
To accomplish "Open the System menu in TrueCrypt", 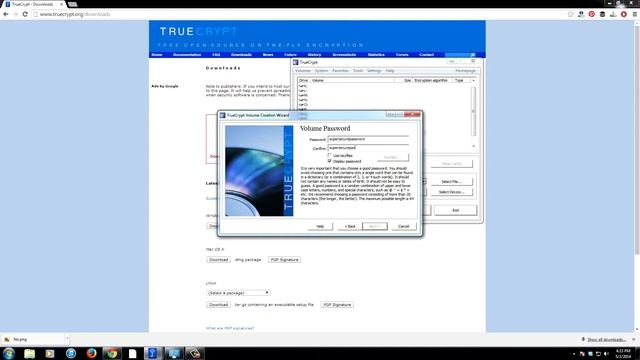I will point(322,71).
